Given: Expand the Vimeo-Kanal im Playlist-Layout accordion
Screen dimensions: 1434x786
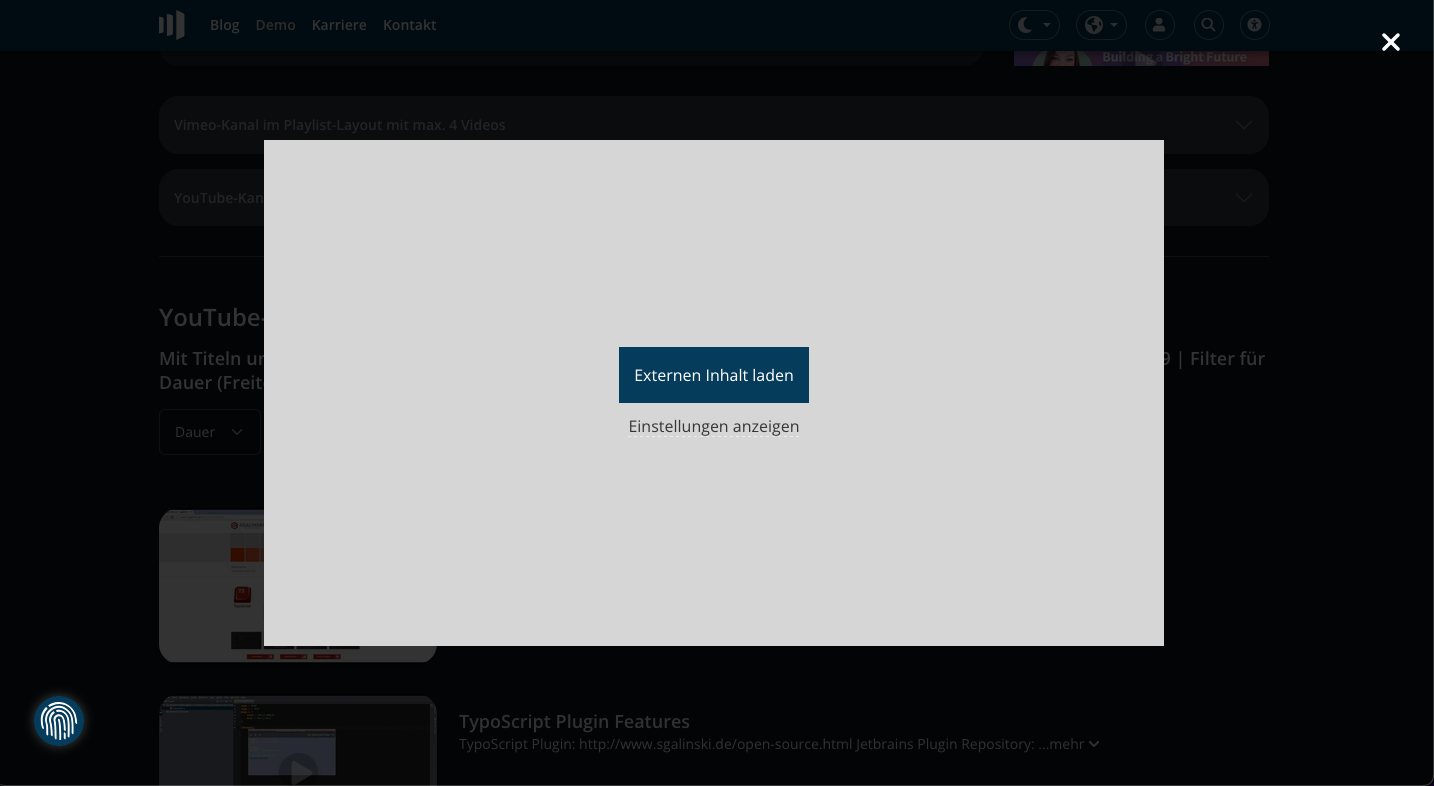Looking at the screenshot, I should (x=713, y=125).
